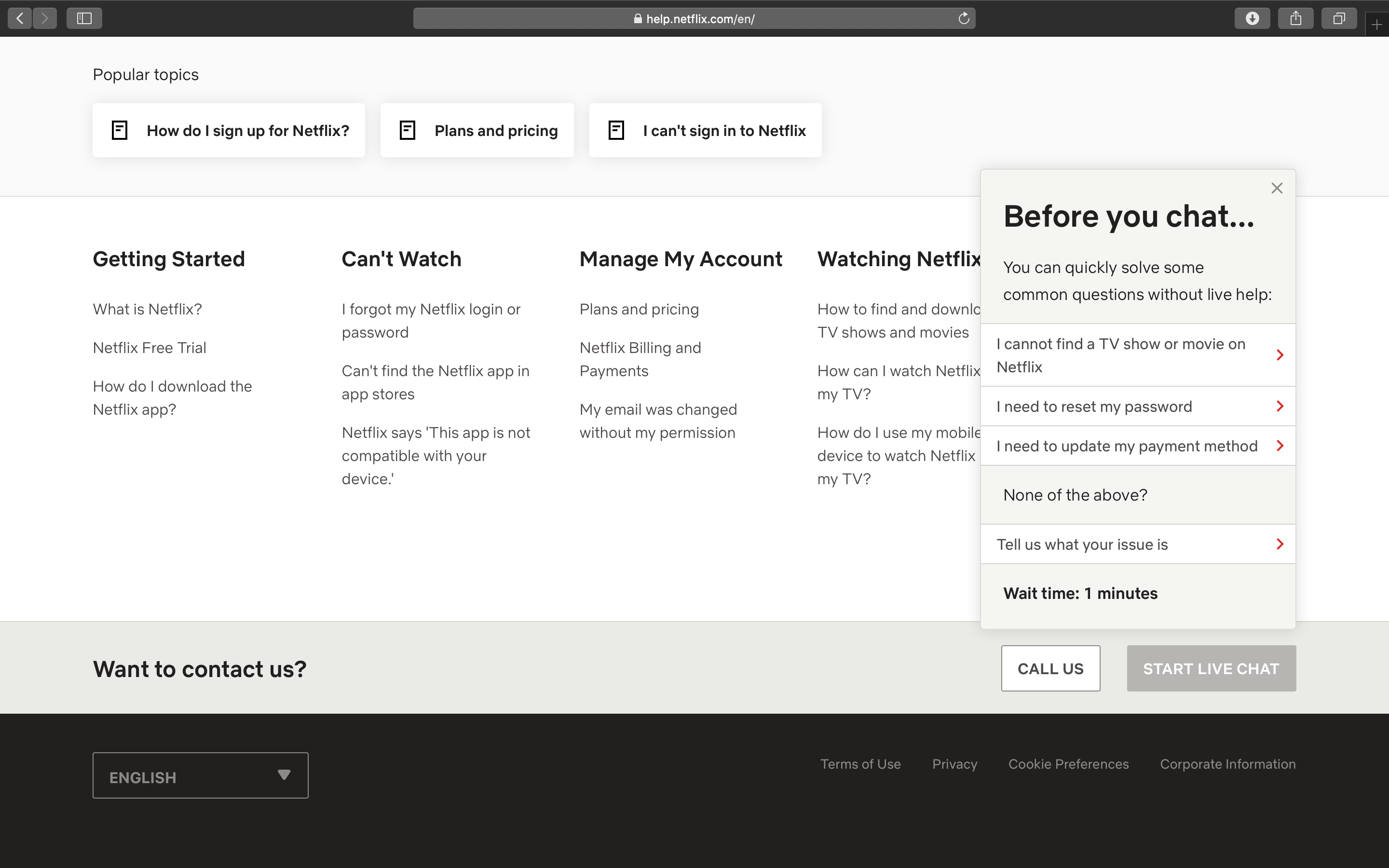
Task: Reload the page with the refresh icon
Action: tap(964, 18)
